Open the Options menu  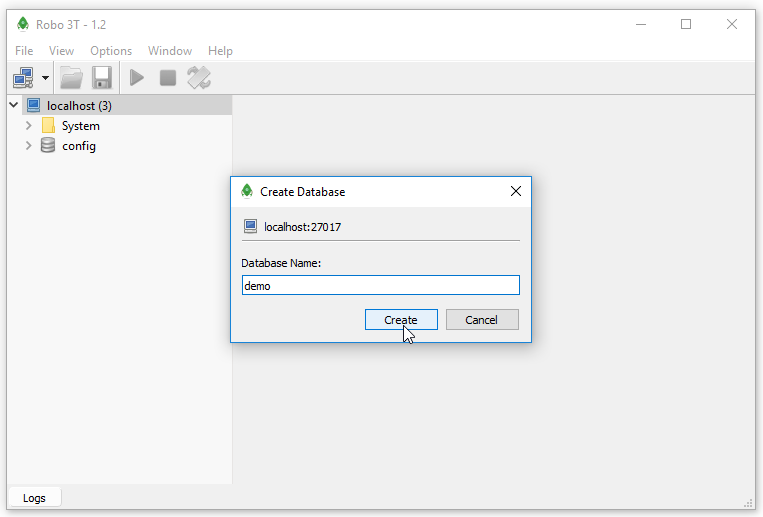point(111,51)
